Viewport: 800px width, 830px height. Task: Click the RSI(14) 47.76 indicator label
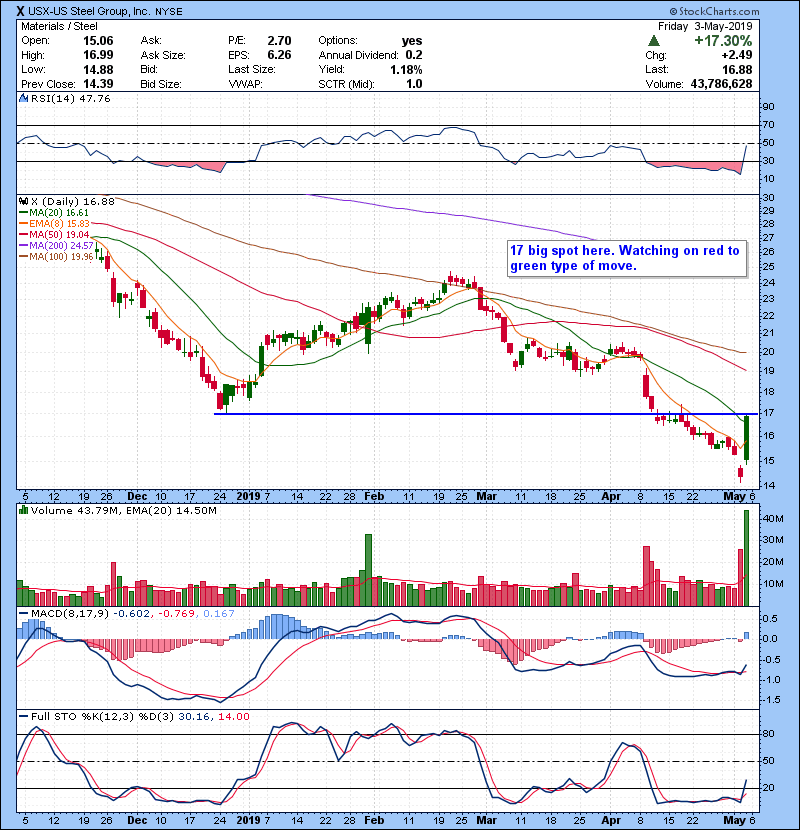[70, 98]
